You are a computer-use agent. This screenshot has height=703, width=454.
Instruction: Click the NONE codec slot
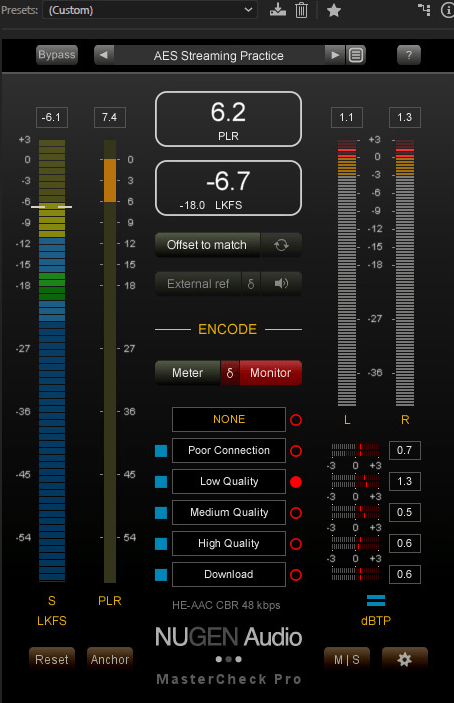pyautogui.click(x=229, y=420)
